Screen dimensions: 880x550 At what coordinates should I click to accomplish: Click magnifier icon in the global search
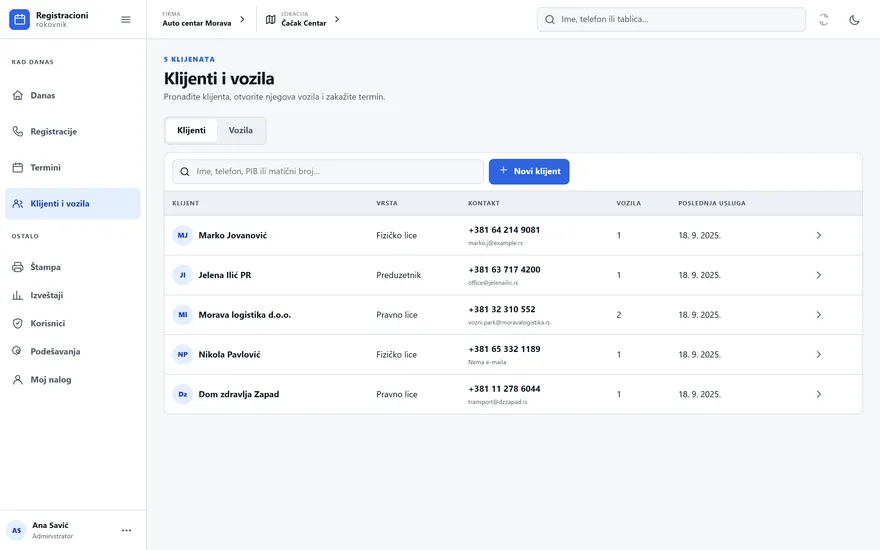(x=550, y=20)
